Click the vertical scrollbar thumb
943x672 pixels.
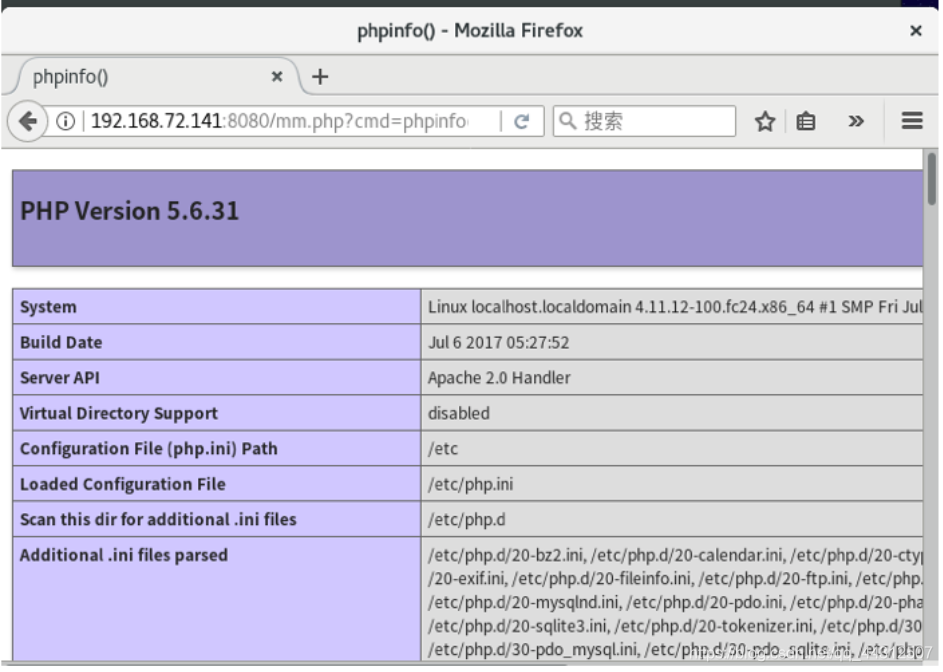[931, 179]
